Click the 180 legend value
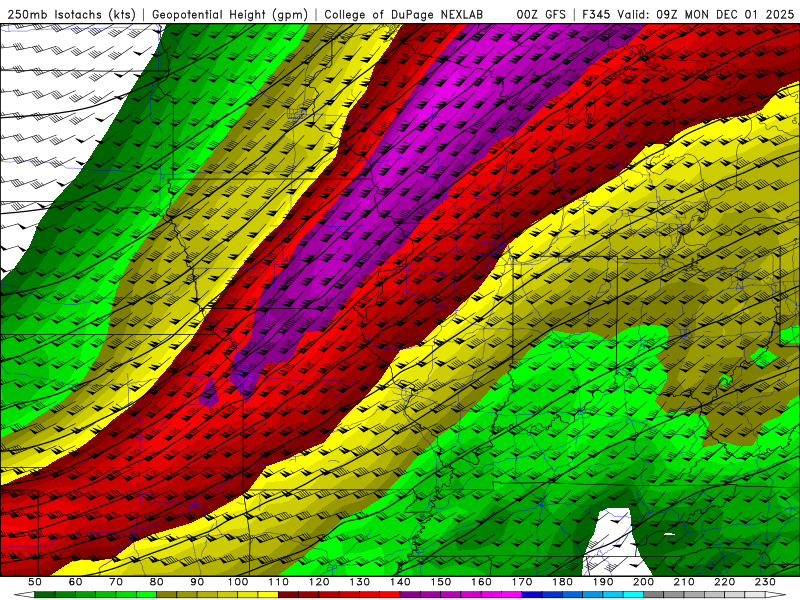The image size is (800, 600). pyautogui.click(x=563, y=582)
